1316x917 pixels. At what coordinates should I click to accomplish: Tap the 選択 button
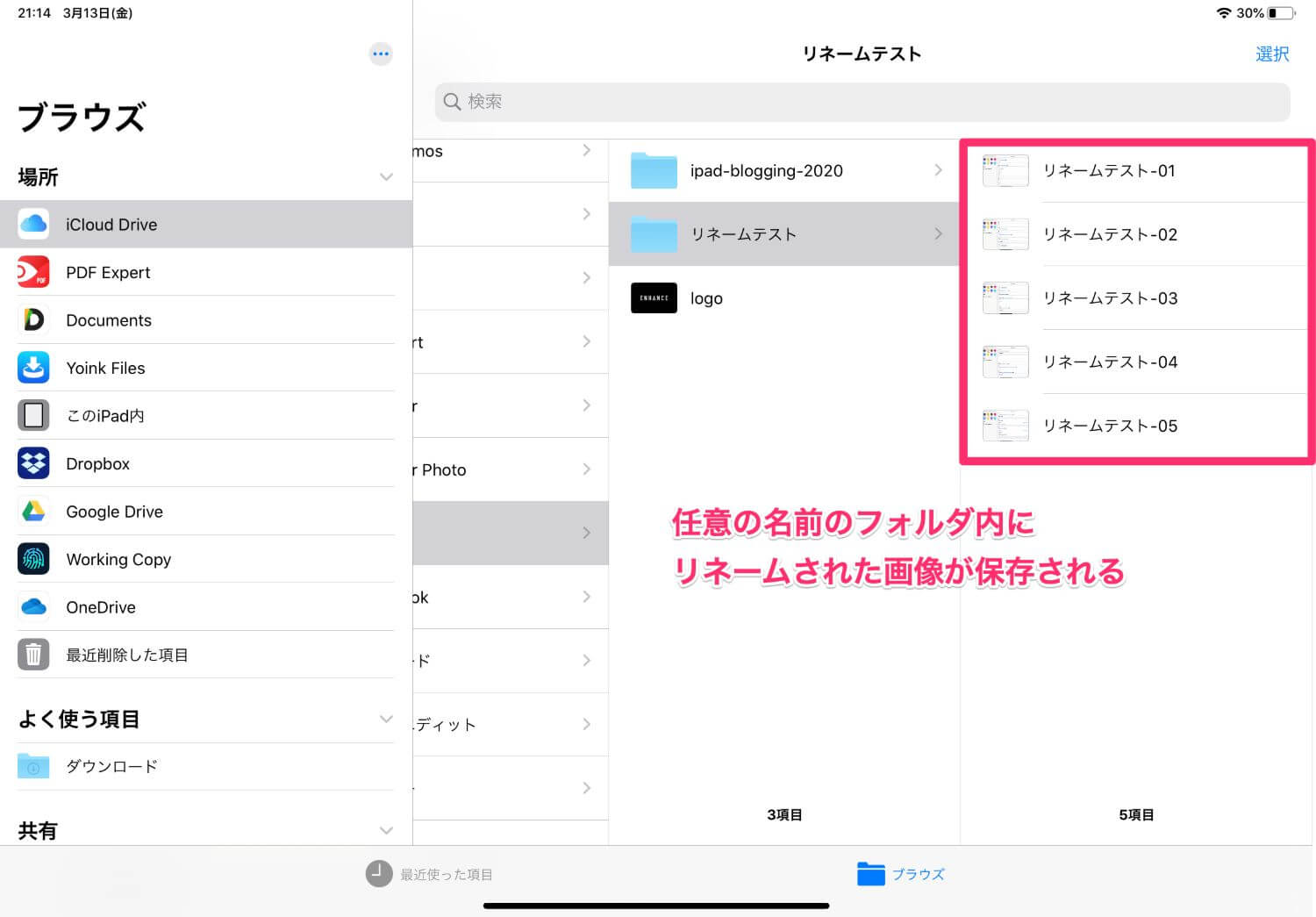1272,54
